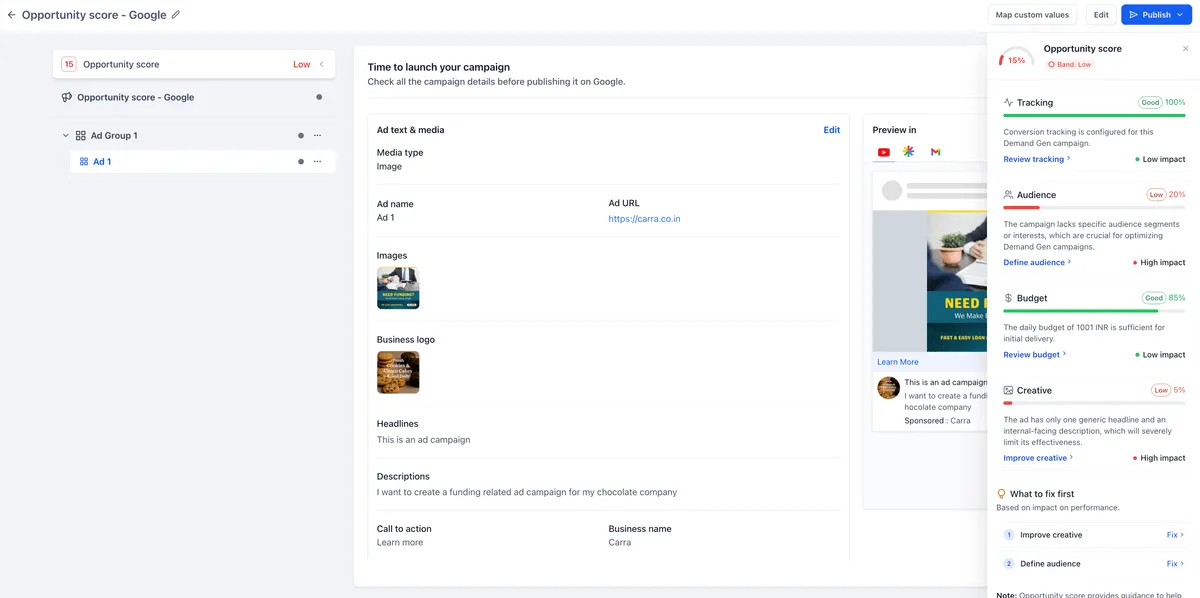
Task: Click Fix for Define audience
Action: [1175, 563]
